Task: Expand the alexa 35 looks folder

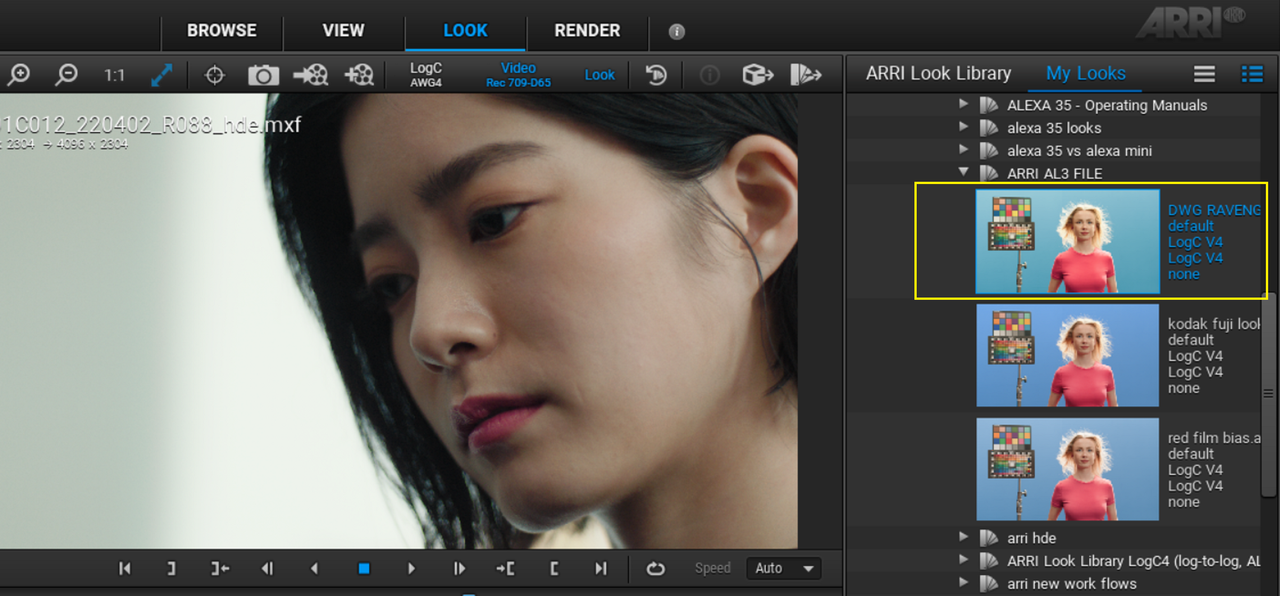Action: tap(964, 127)
